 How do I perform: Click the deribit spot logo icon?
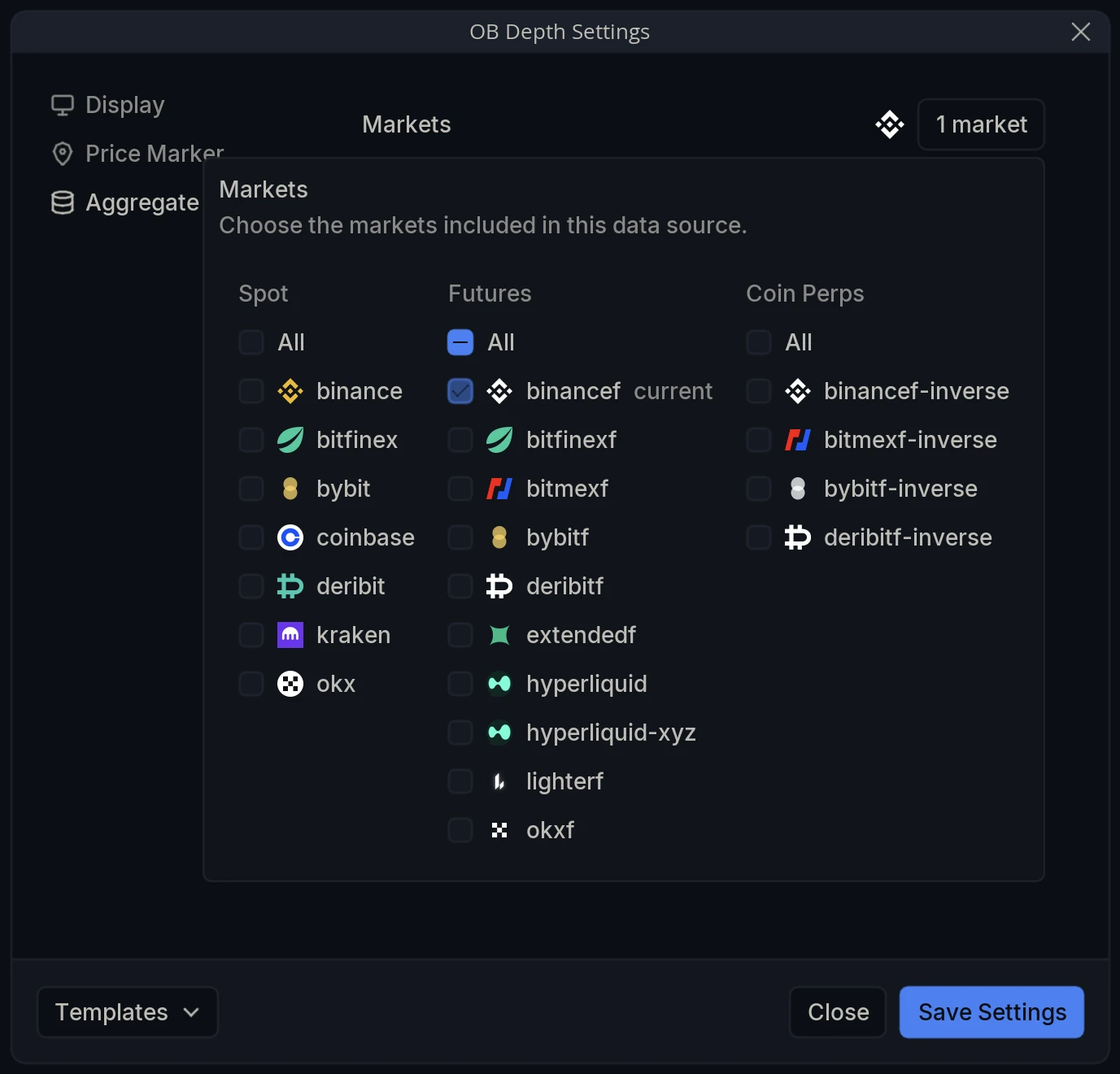coord(290,586)
